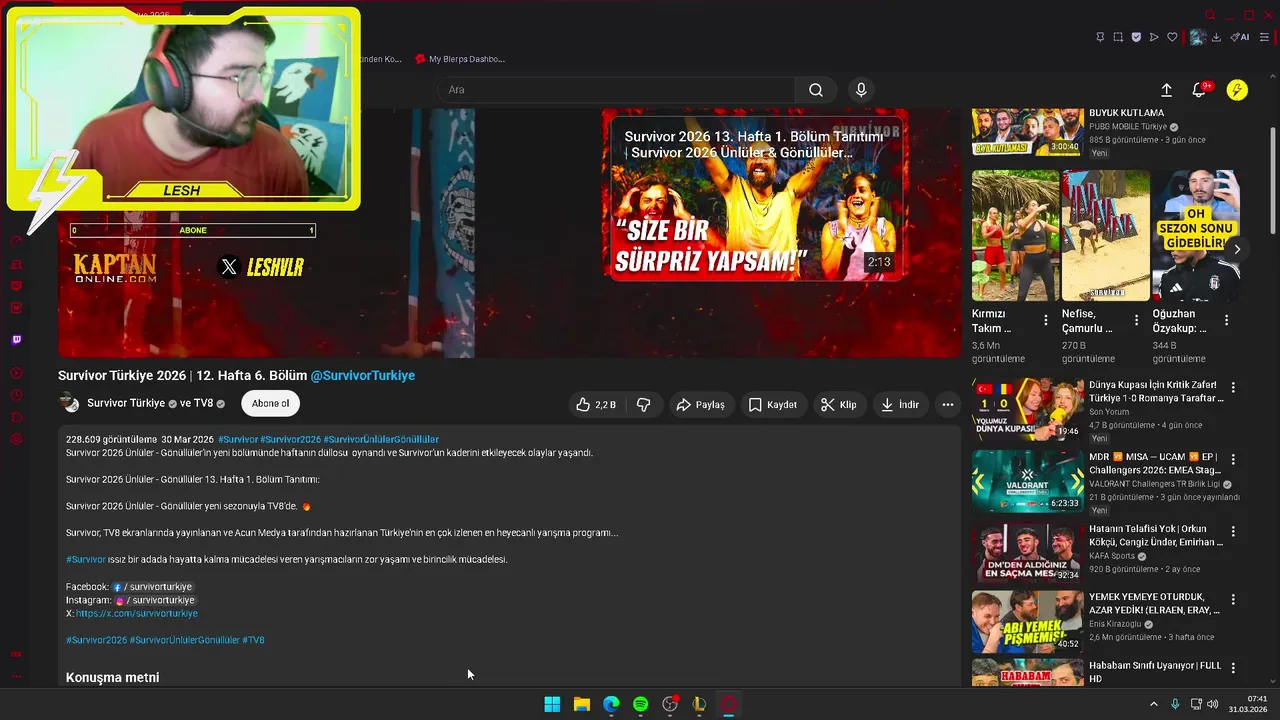
Task: Open browser easy setup sliders icon
Action: coord(1264,37)
